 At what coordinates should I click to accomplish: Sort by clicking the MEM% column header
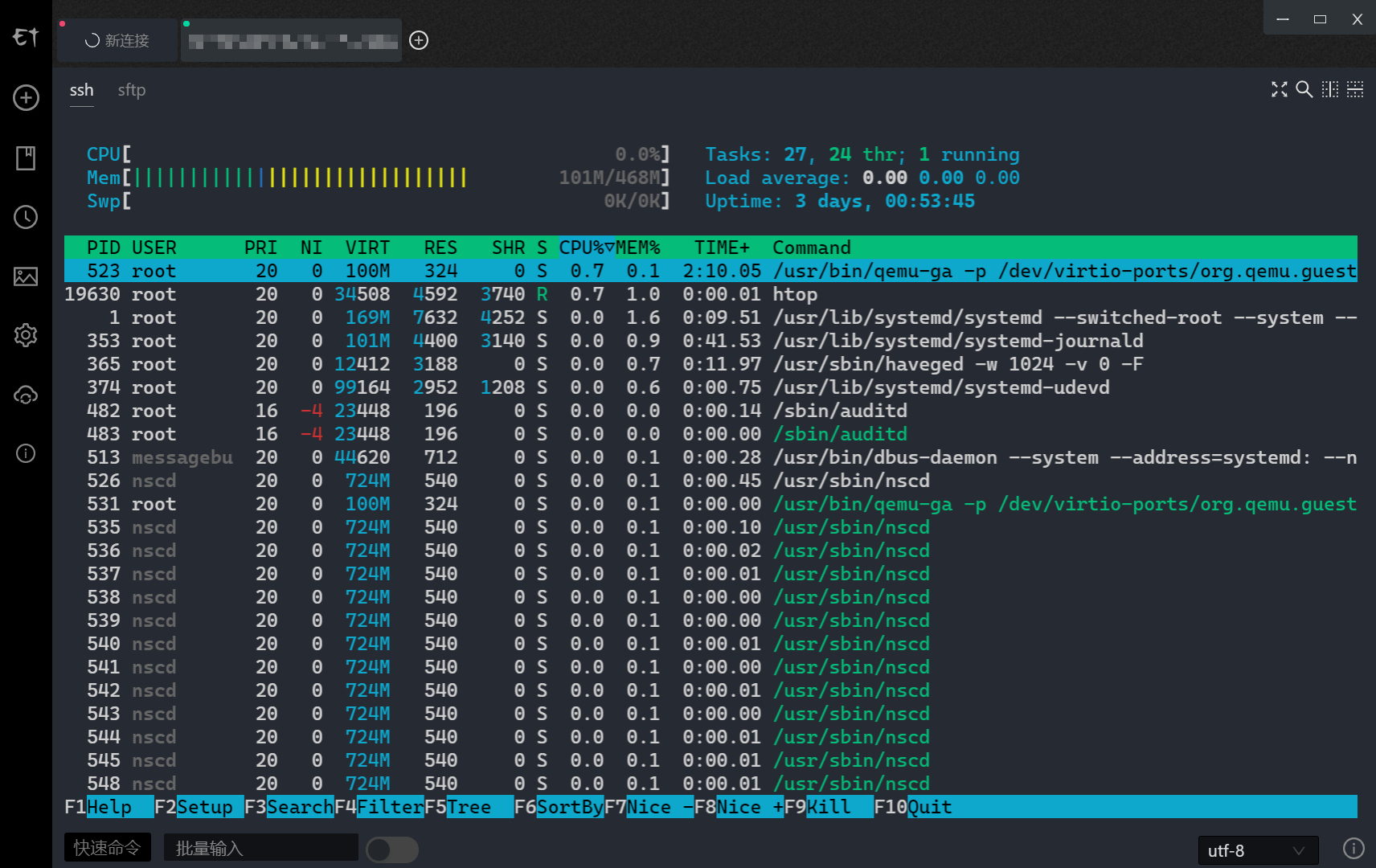click(x=638, y=248)
